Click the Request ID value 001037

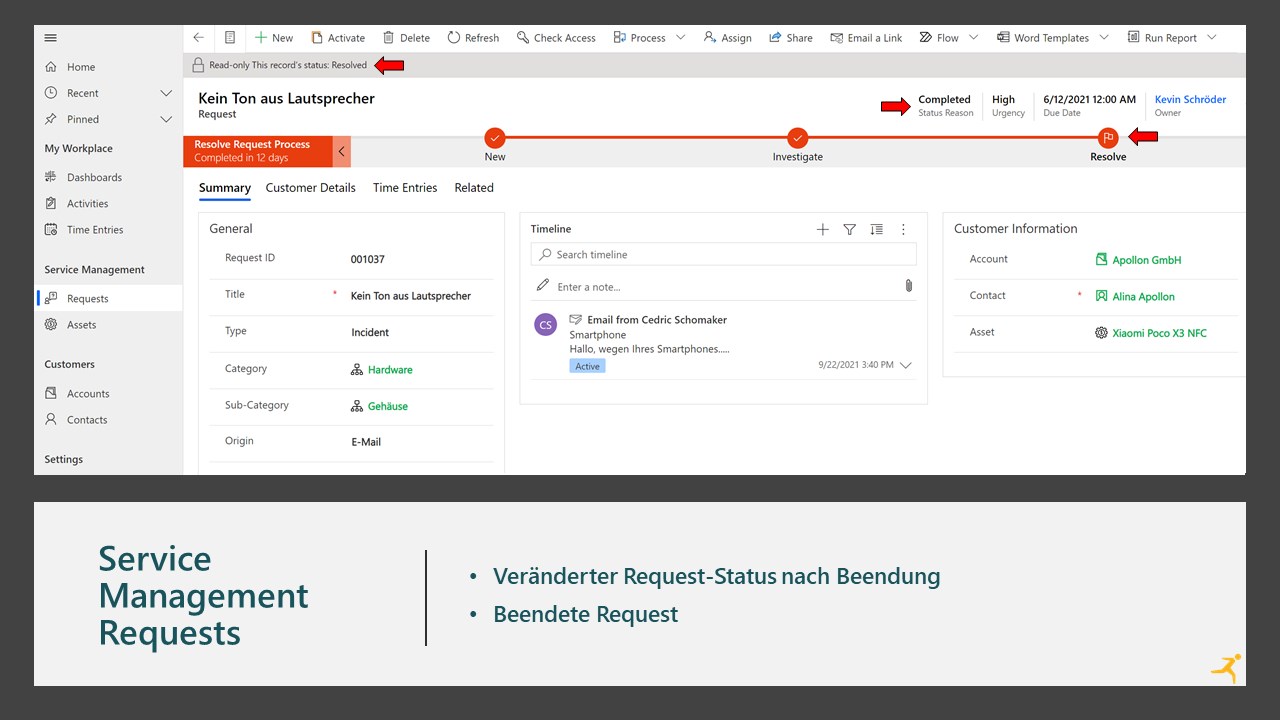pyautogui.click(x=368, y=259)
